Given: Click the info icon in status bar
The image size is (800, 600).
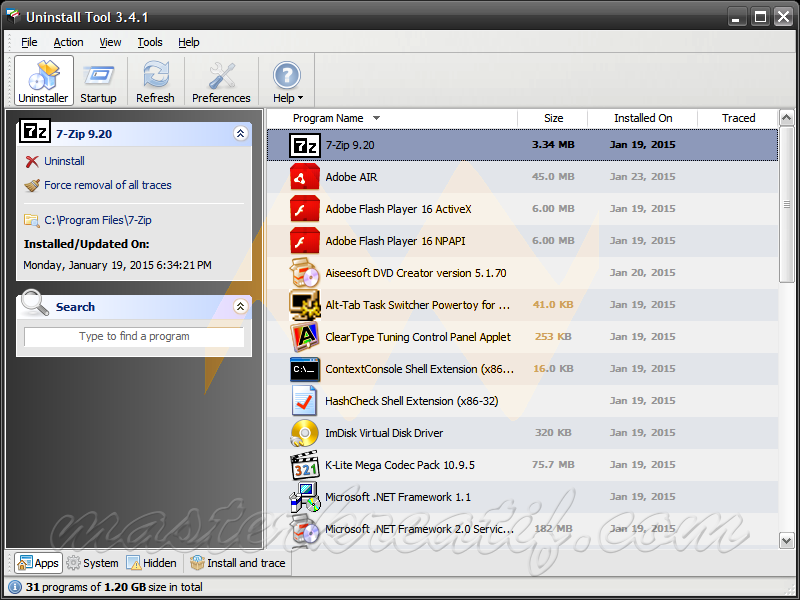Looking at the screenshot, I should (15, 587).
